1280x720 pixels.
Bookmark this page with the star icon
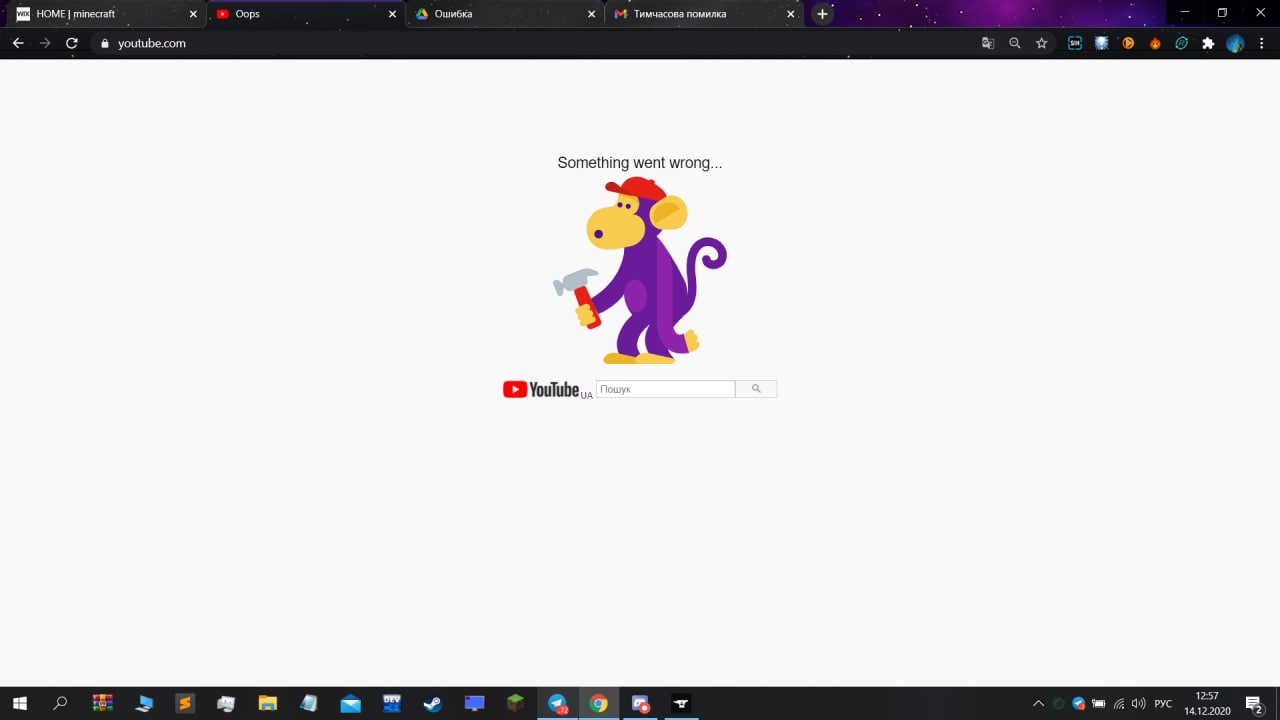1042,43
